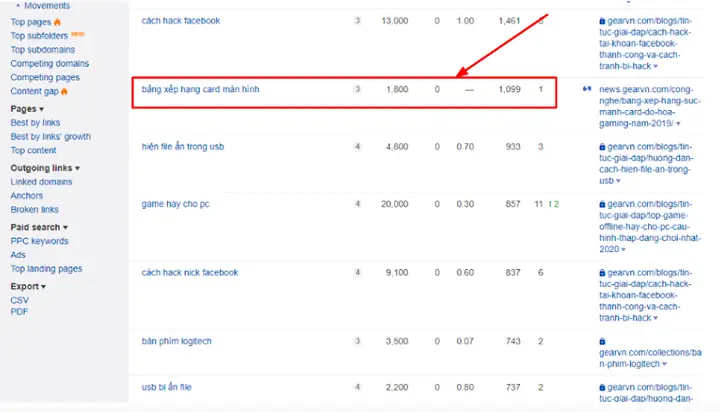Open keyword 'bảng xếp hạng card màn hình'
720x412 pixels.
(x=200, y=89)
